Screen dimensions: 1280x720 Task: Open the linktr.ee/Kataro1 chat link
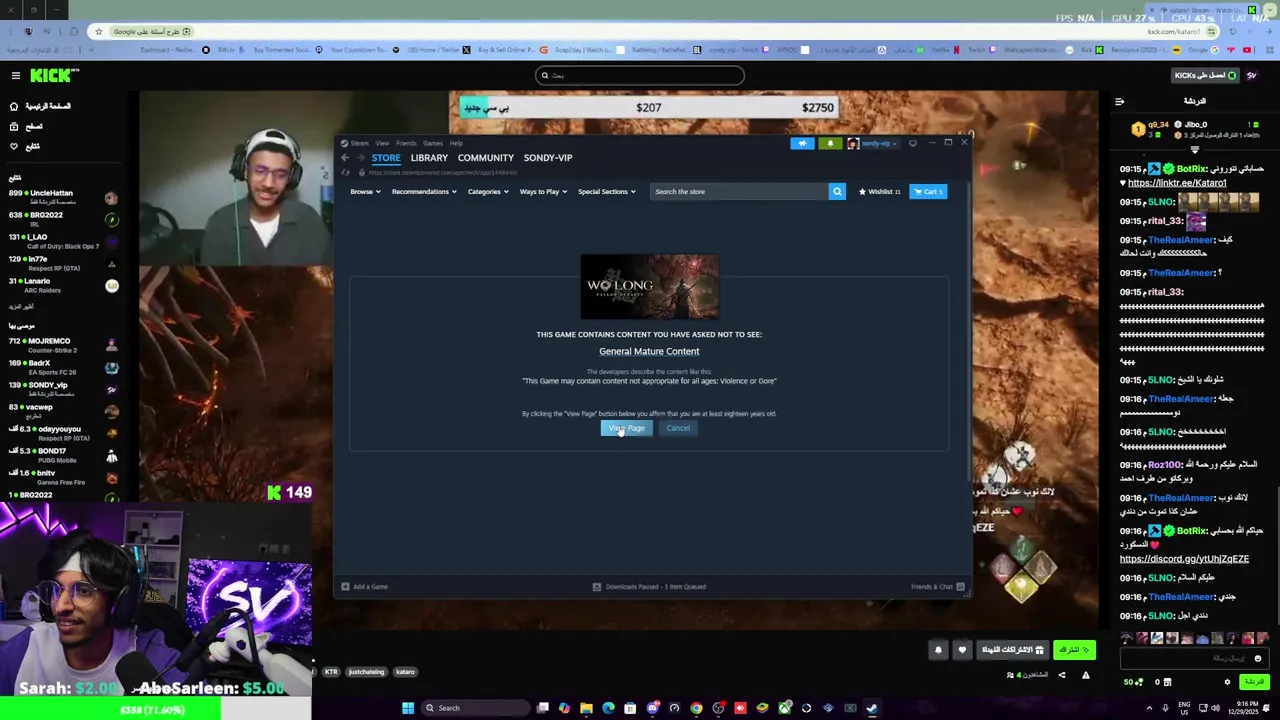click(1177, 183)
